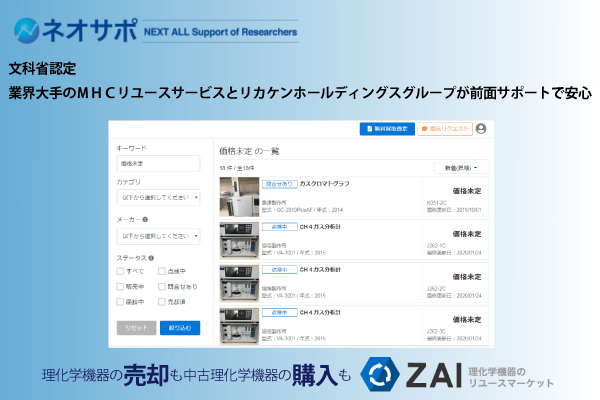This screenshot has height=400, width=600.
Task: Click the NEXT ALL Support of Researchers tagline
Action: click(x=220, y=32)
